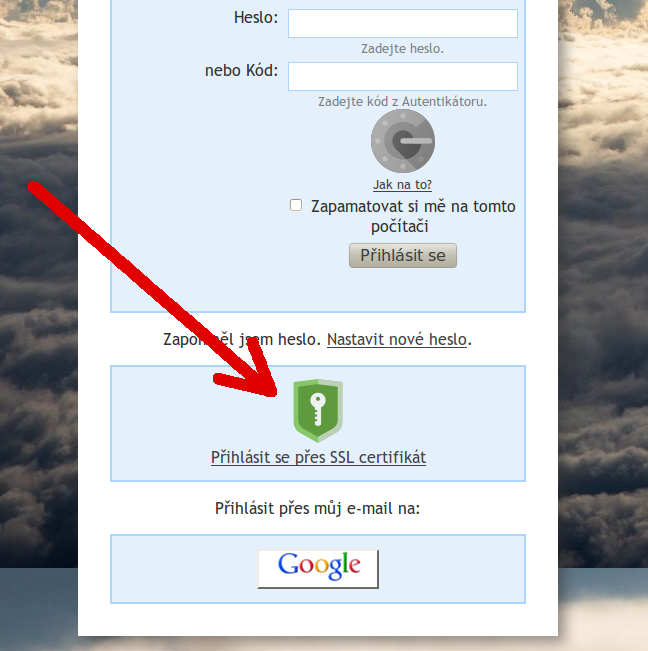
Task: Click the Zapamatovat si mě na tomto počítači label
Action: [413, 216]
